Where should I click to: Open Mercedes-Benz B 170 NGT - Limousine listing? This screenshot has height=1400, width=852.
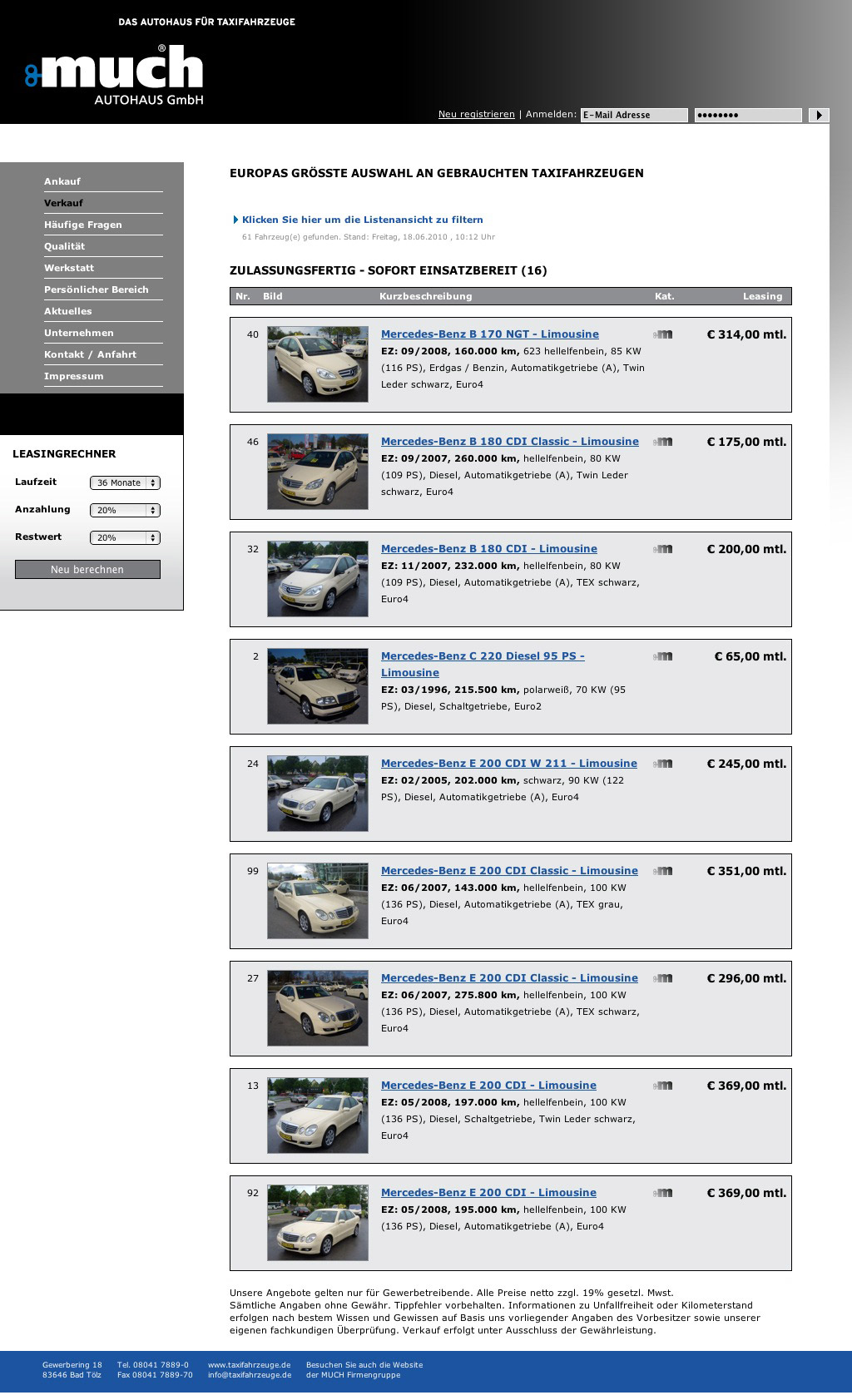coord(490,334)
